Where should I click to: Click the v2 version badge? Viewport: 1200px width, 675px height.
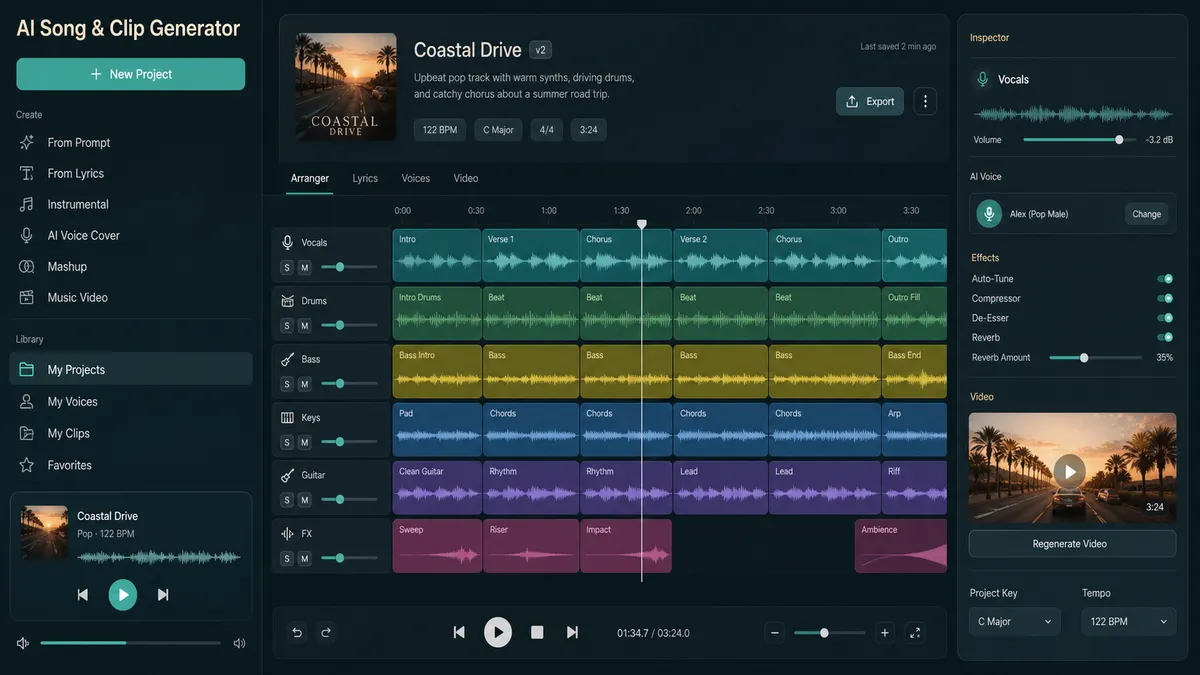click(541, 50)
